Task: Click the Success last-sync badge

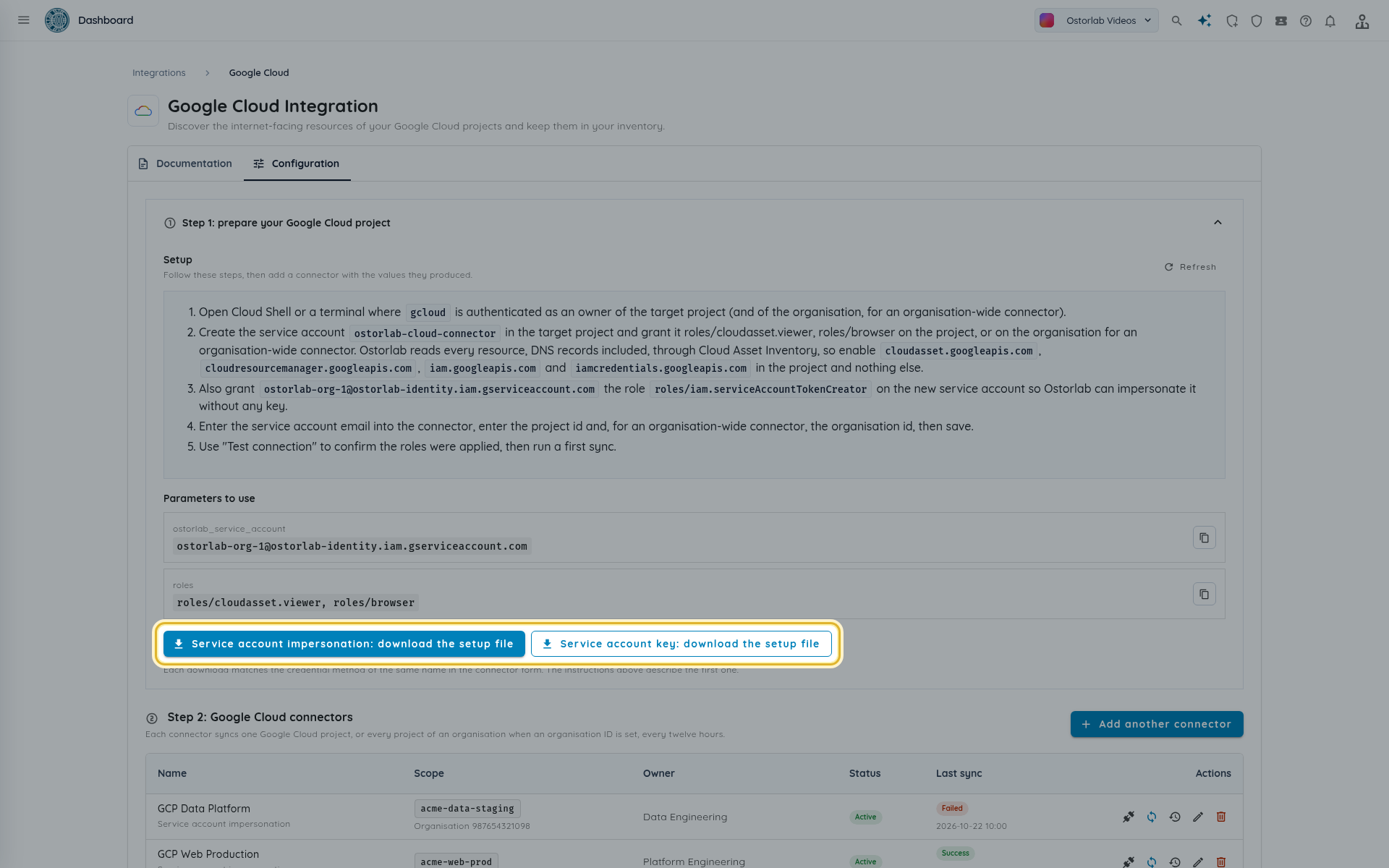Action: point(955,853)
